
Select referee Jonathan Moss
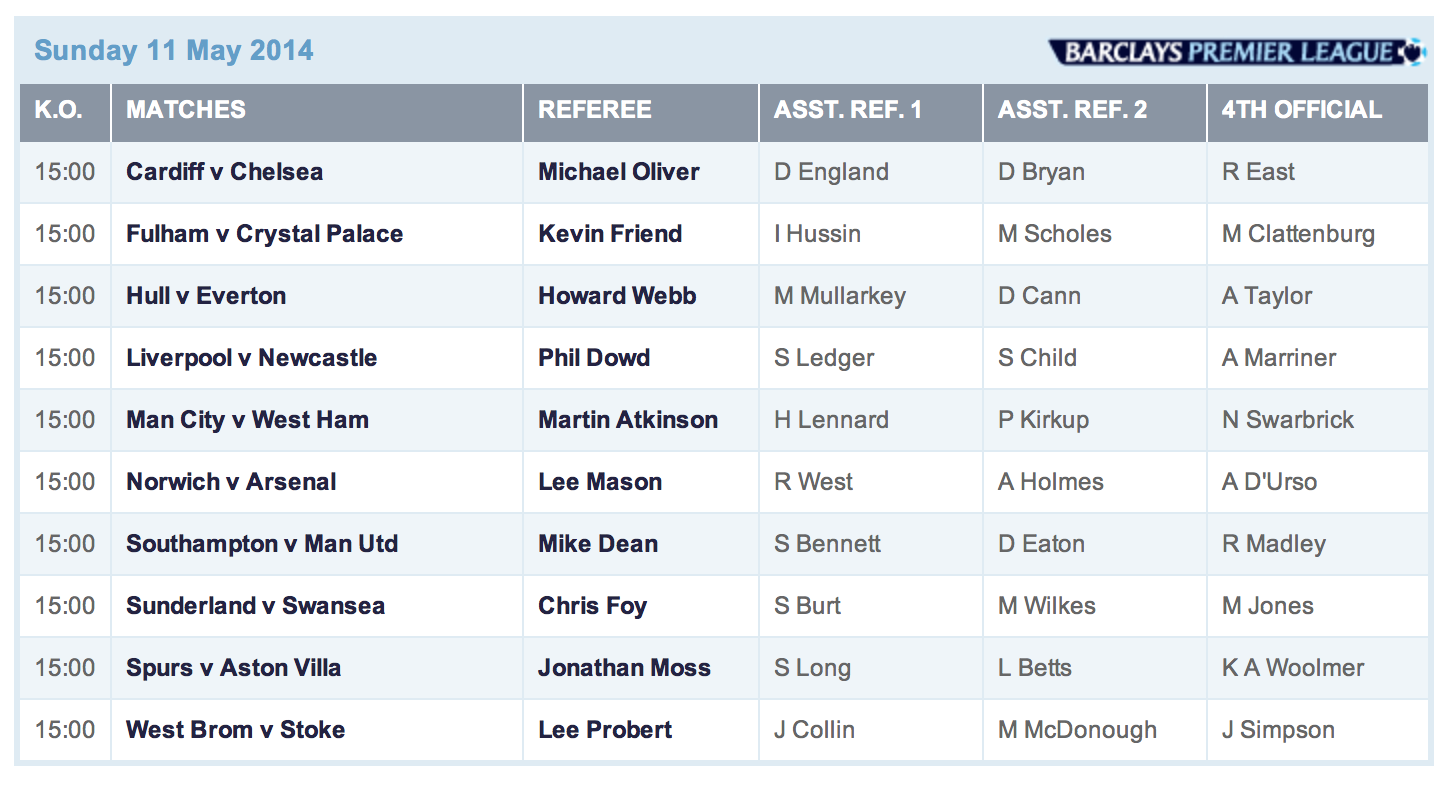pos(624,668)
